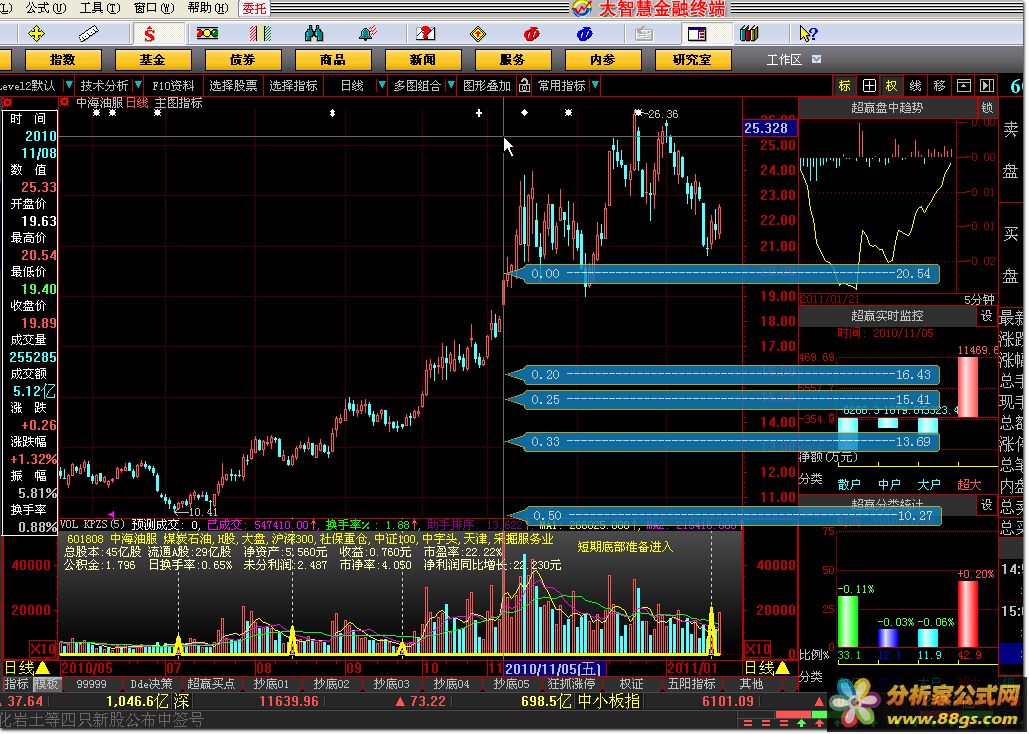Open the 研究室 category button
The image size is (1029, 734).
tap(692, 60)
